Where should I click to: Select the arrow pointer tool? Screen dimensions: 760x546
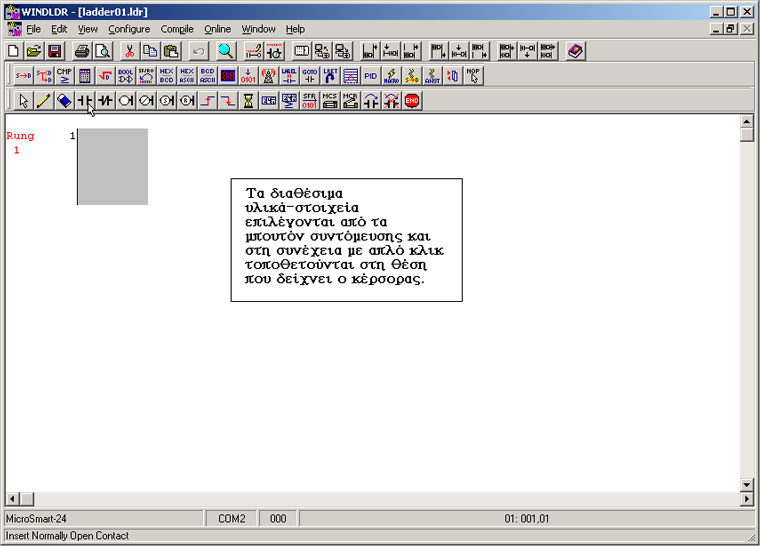coord(23,101)
